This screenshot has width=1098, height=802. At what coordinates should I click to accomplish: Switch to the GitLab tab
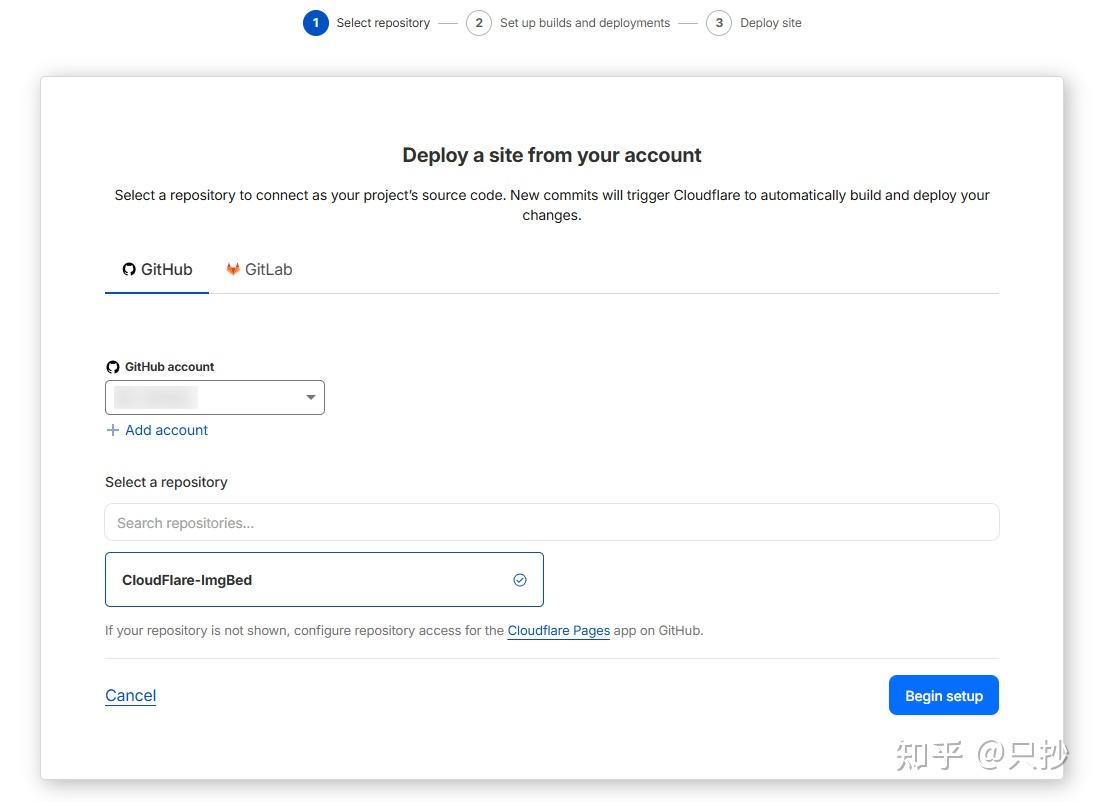(x=259, y=270)
